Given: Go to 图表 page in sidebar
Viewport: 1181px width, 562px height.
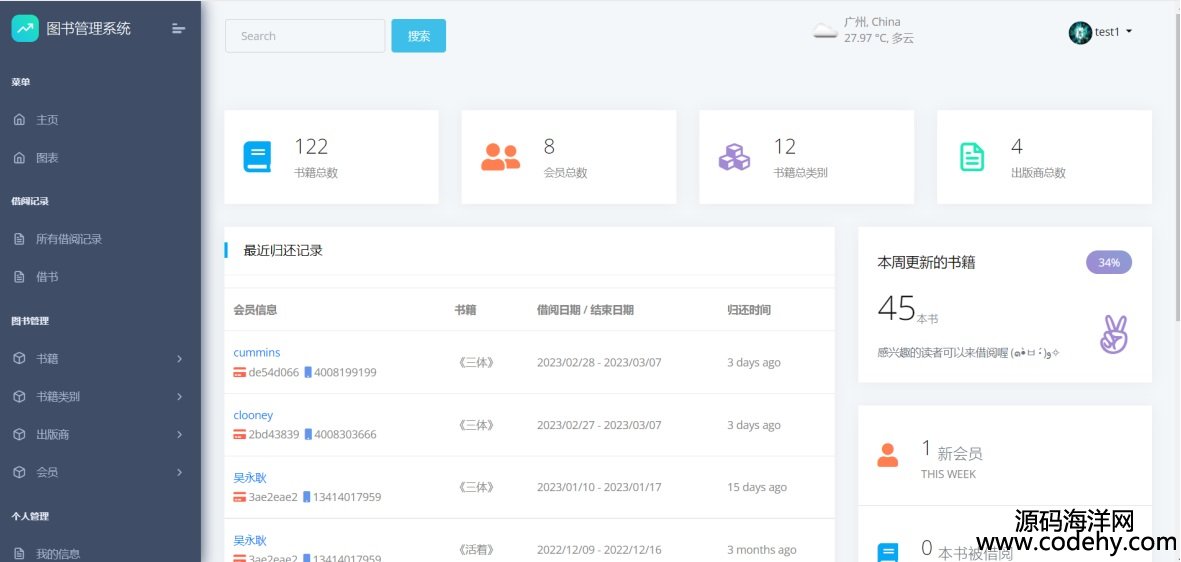Looking at the screenshot, I should [47, 158].
